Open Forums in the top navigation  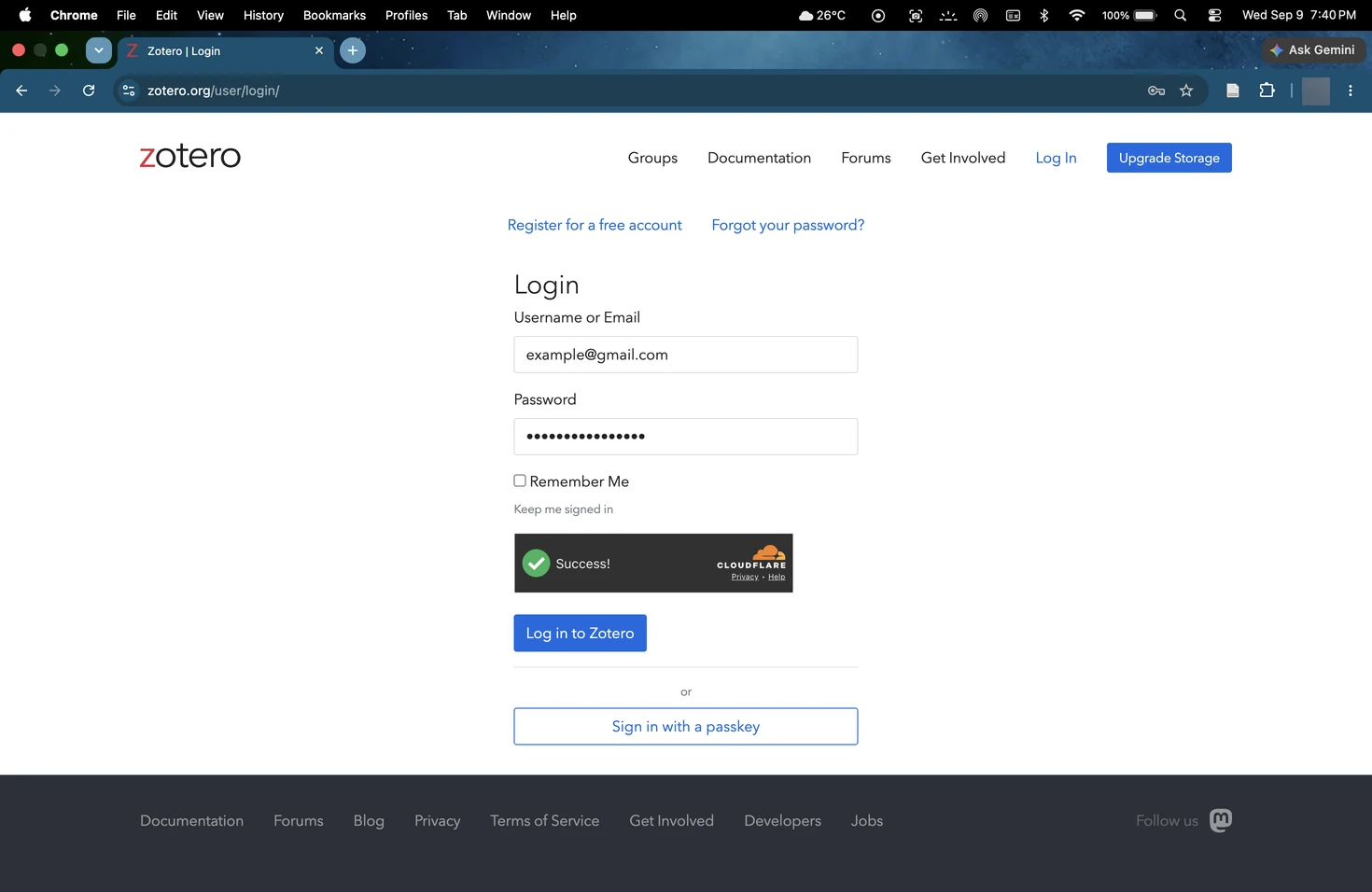pos(865,158)
